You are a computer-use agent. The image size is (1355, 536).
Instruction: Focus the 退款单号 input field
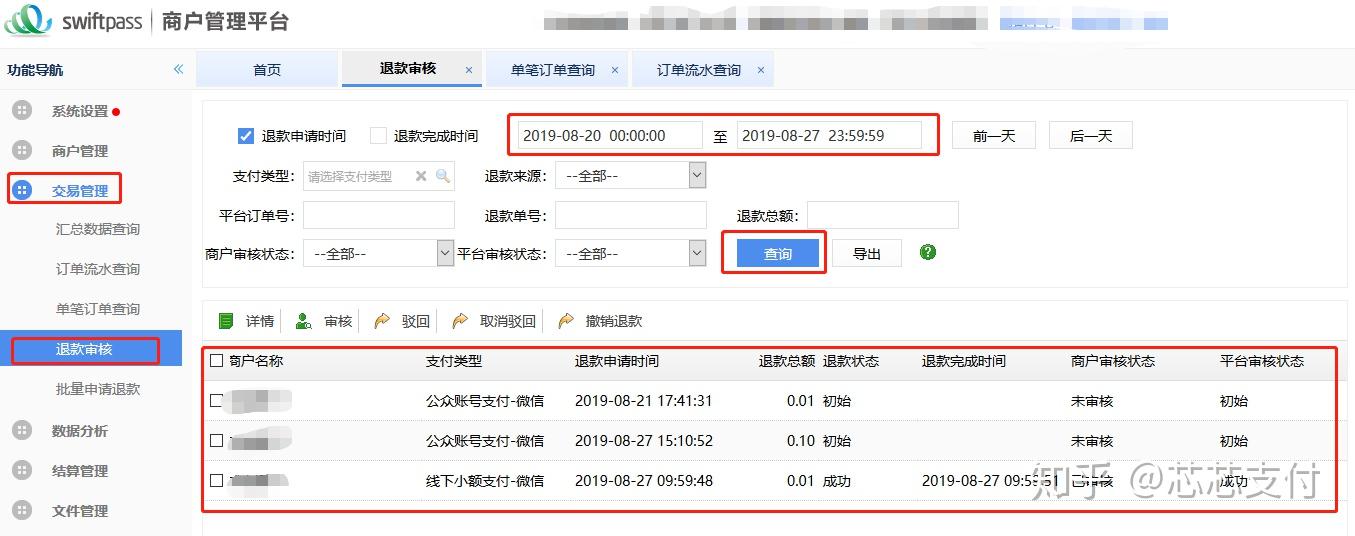[x=631, y=215]
